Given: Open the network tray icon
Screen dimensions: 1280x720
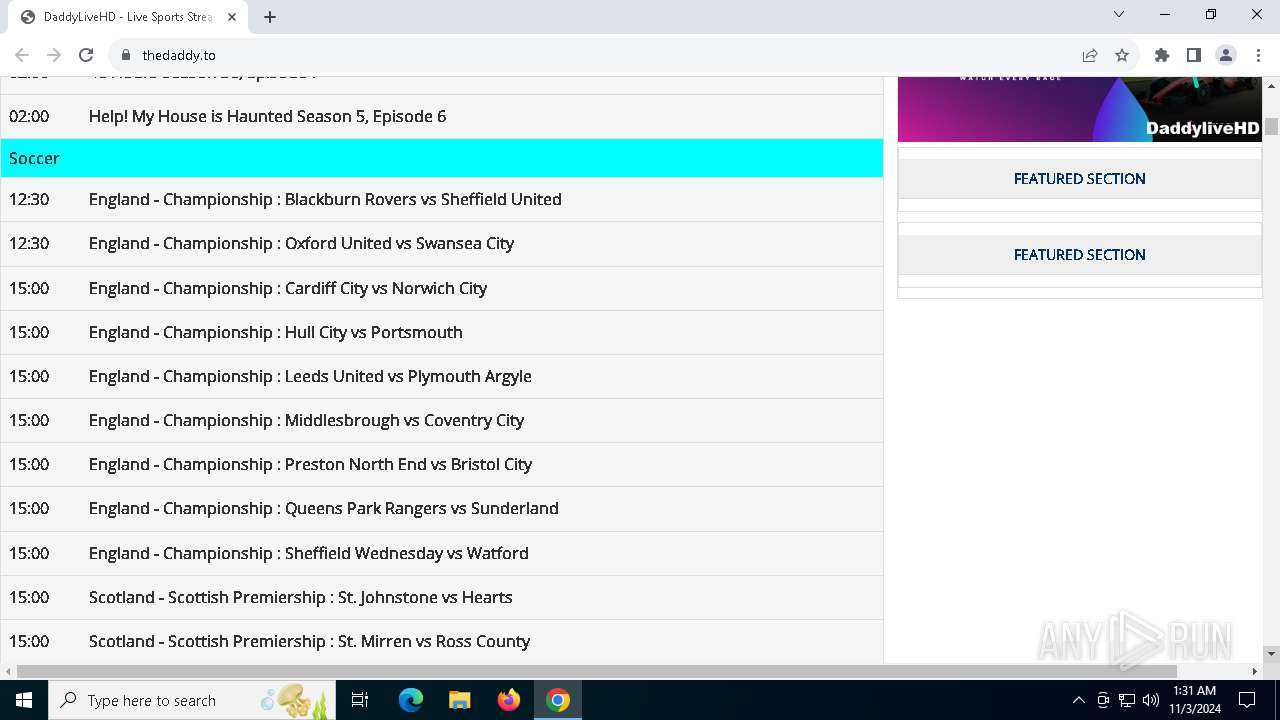Looking at the screenshot, I should coord(1127,700).
